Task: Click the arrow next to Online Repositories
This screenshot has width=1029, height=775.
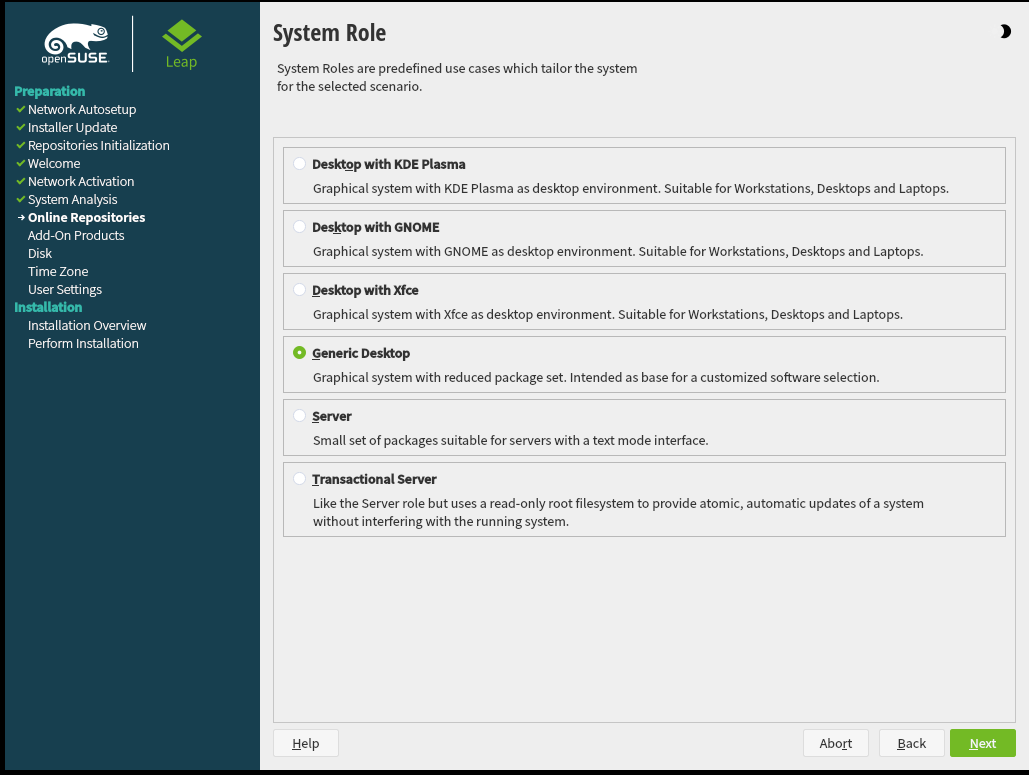Action: tap(21, 217)
